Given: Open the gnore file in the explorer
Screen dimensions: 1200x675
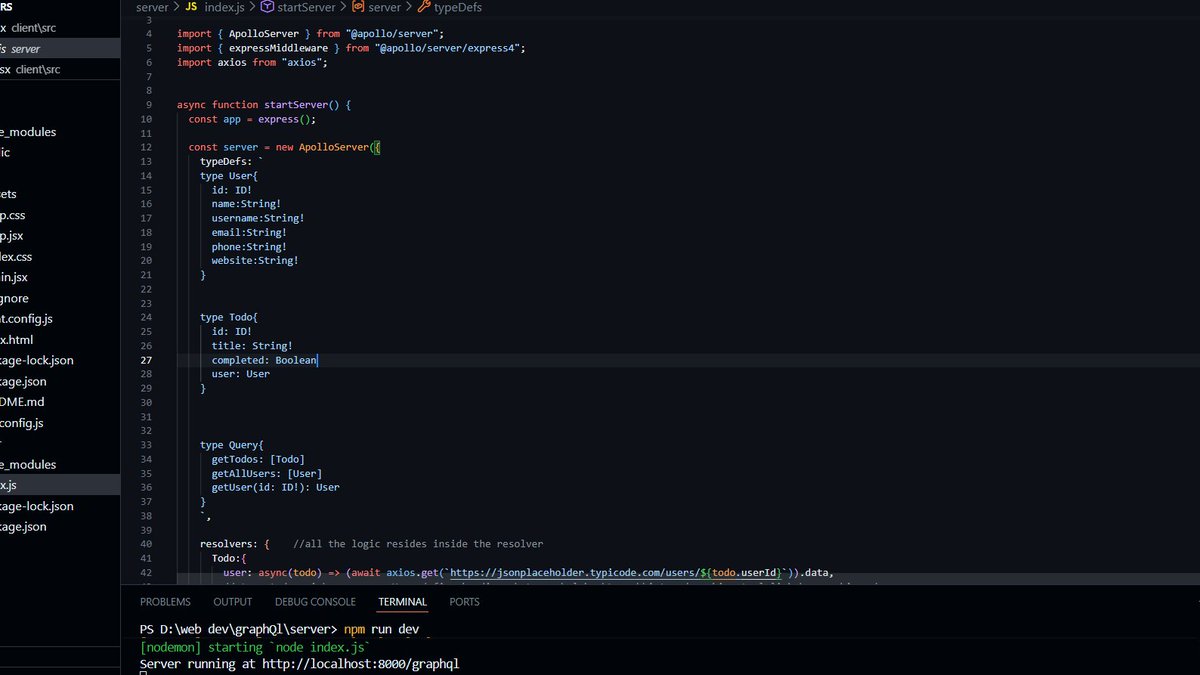Looking at the screenshot, I should (14, 298).
